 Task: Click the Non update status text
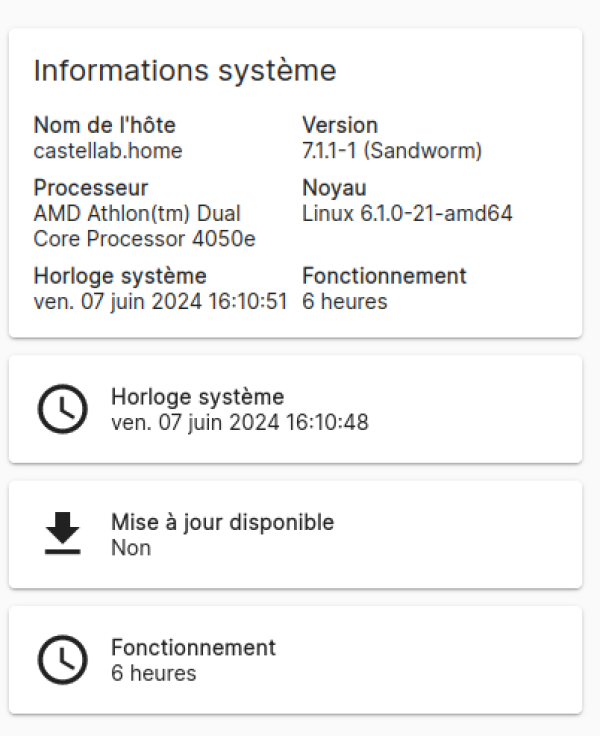point(131,548)
